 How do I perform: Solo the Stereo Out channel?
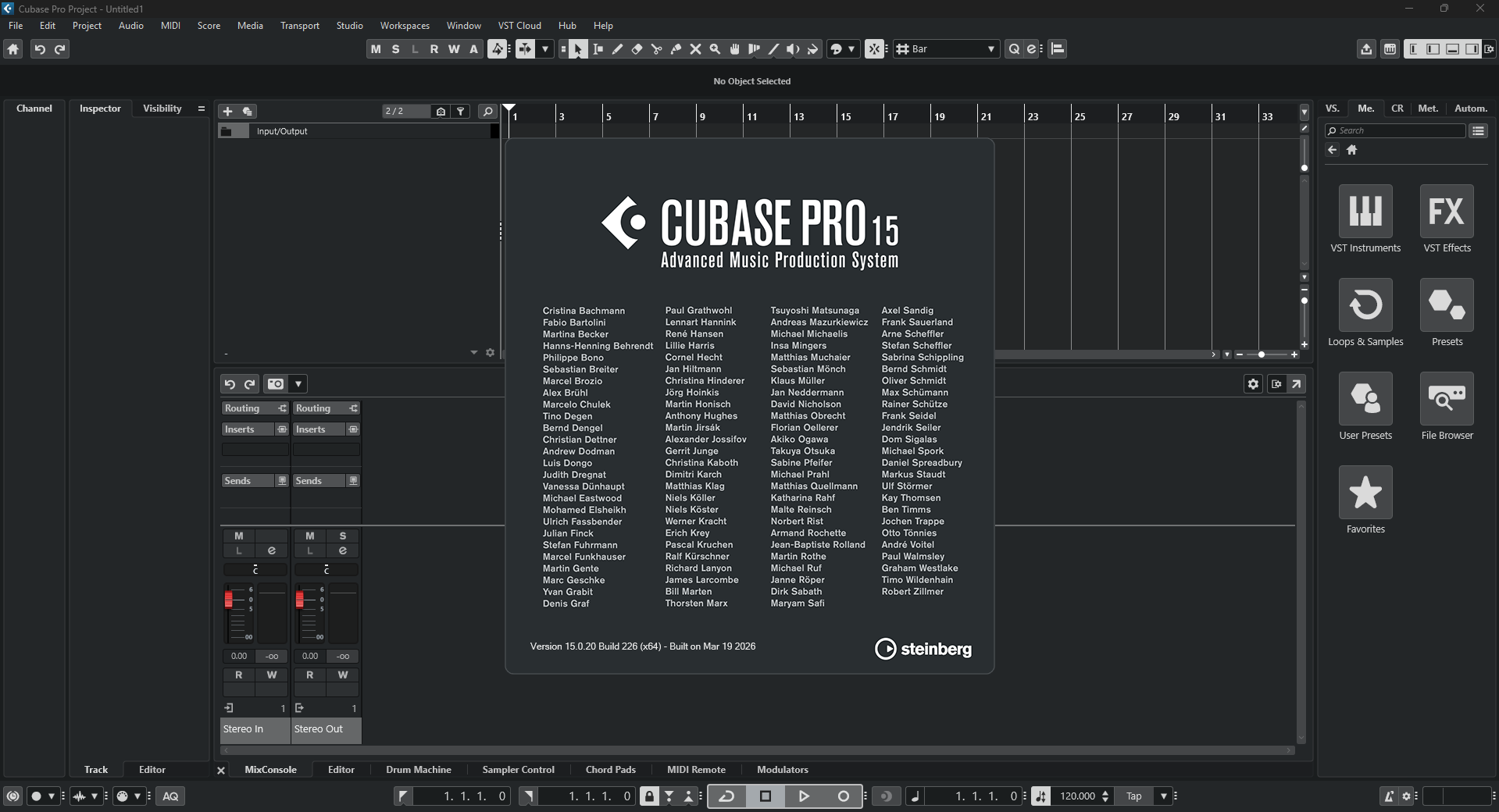tap(342, 536)
